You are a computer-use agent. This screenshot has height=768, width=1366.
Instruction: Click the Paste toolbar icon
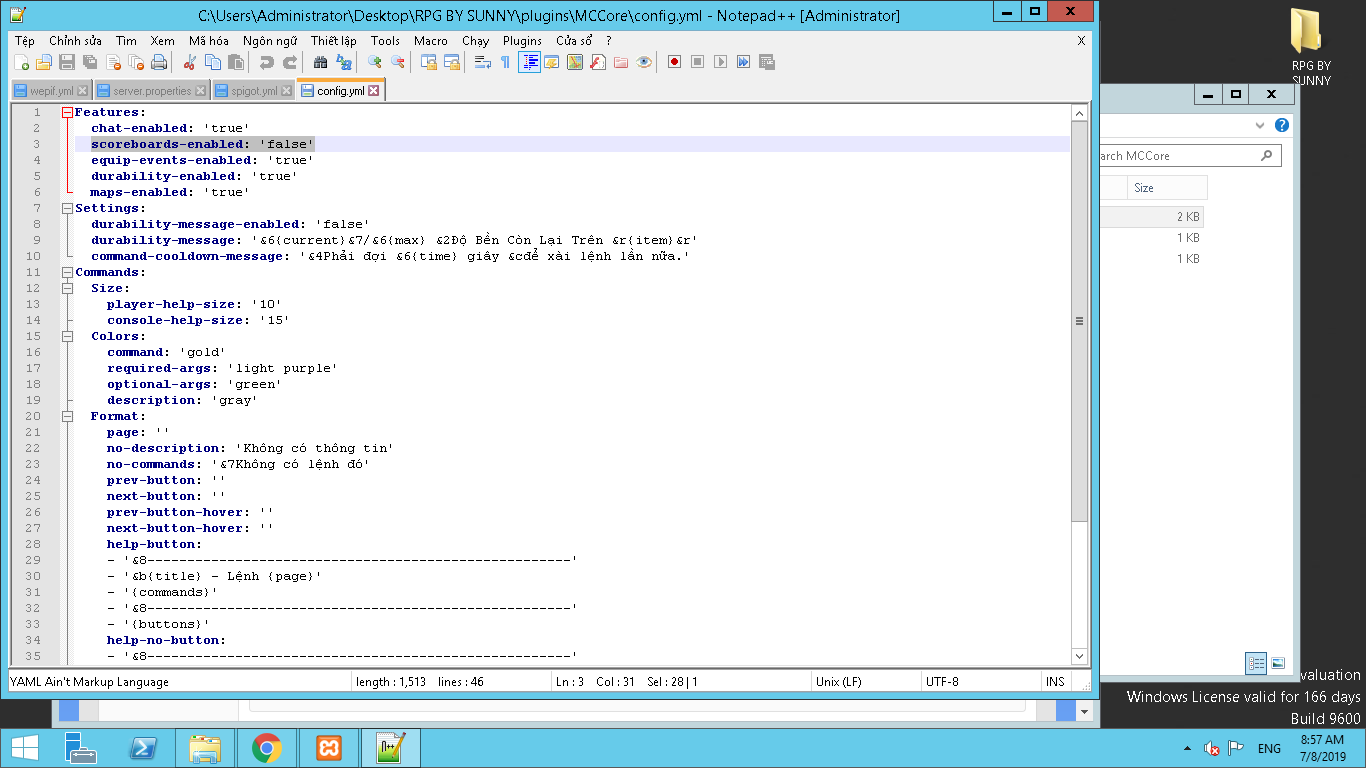point(235,62)
